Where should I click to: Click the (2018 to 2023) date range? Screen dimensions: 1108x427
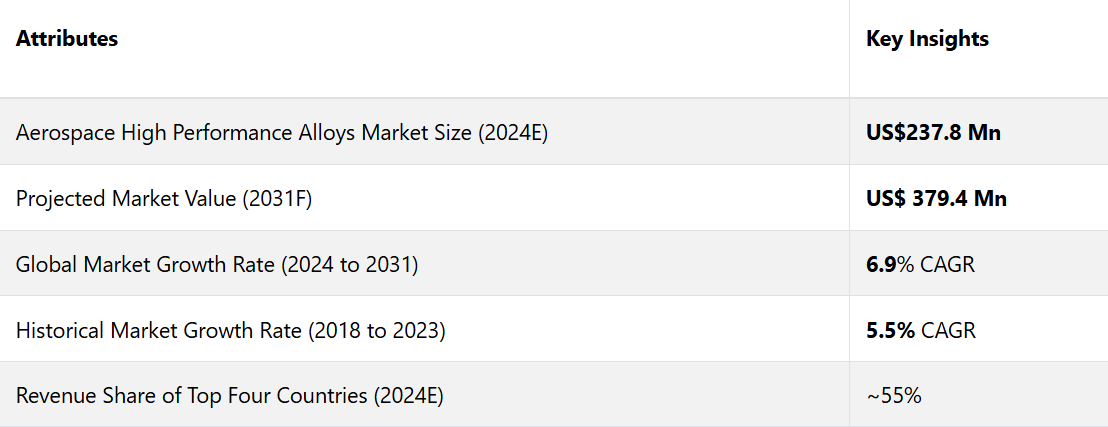(376, 329)
